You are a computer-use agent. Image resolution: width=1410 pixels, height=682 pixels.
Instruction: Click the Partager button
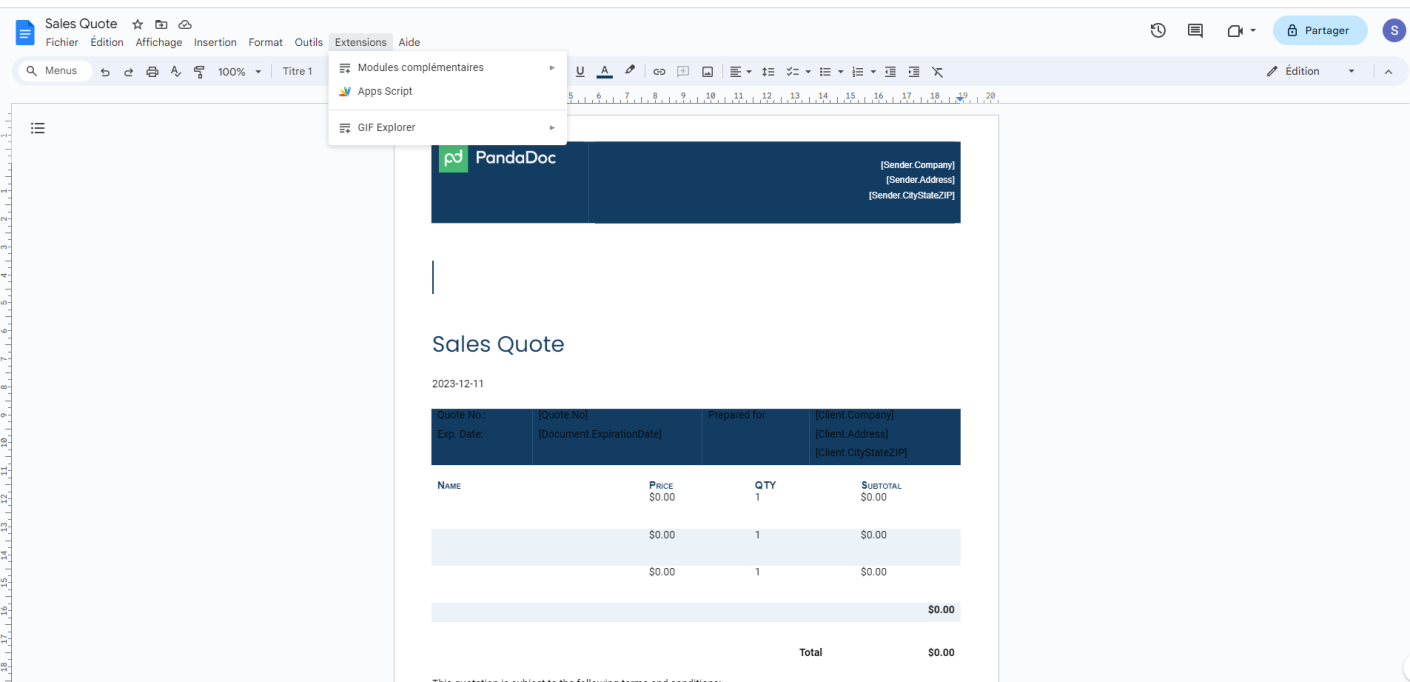click(1319, 30)
